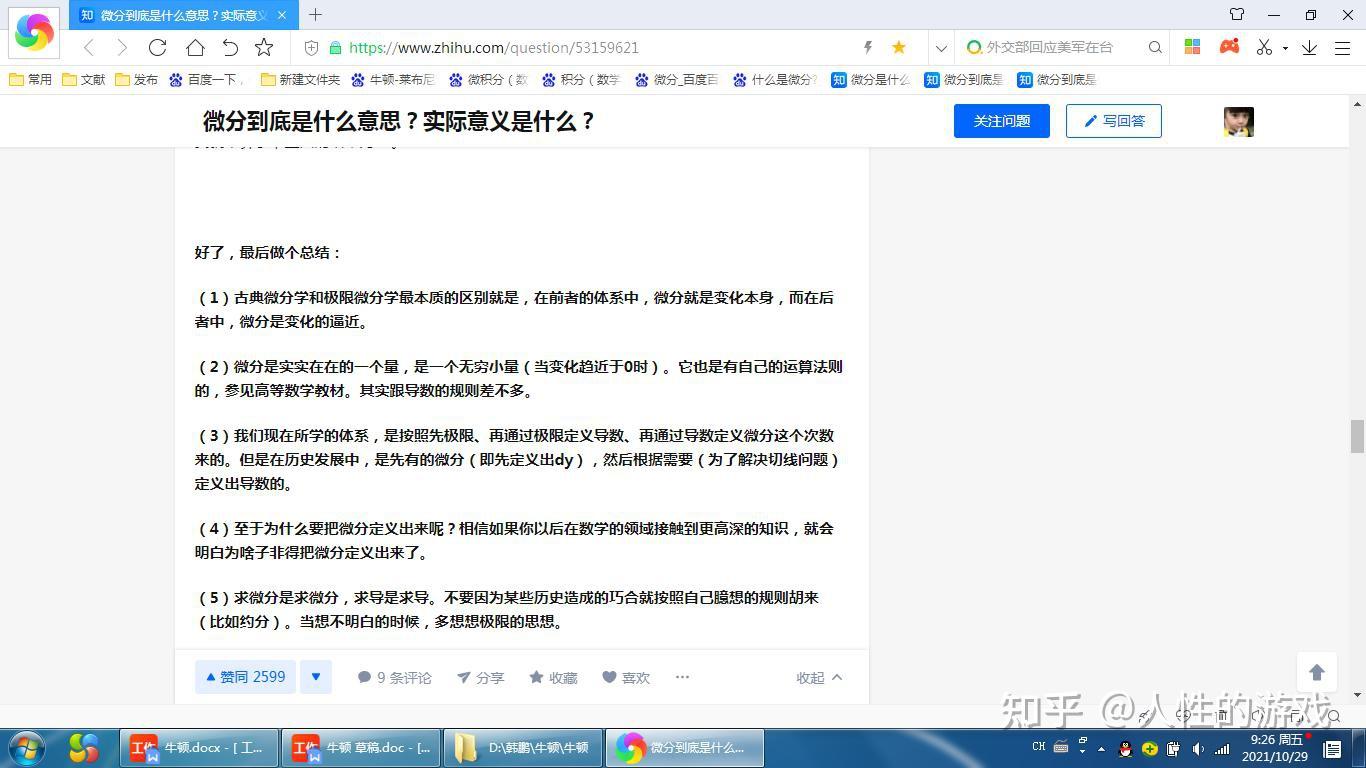Open the QQ penguin icon in system tray
Screen dimensions: 1366x768
pyautogui.click(x=1124, y=747)
